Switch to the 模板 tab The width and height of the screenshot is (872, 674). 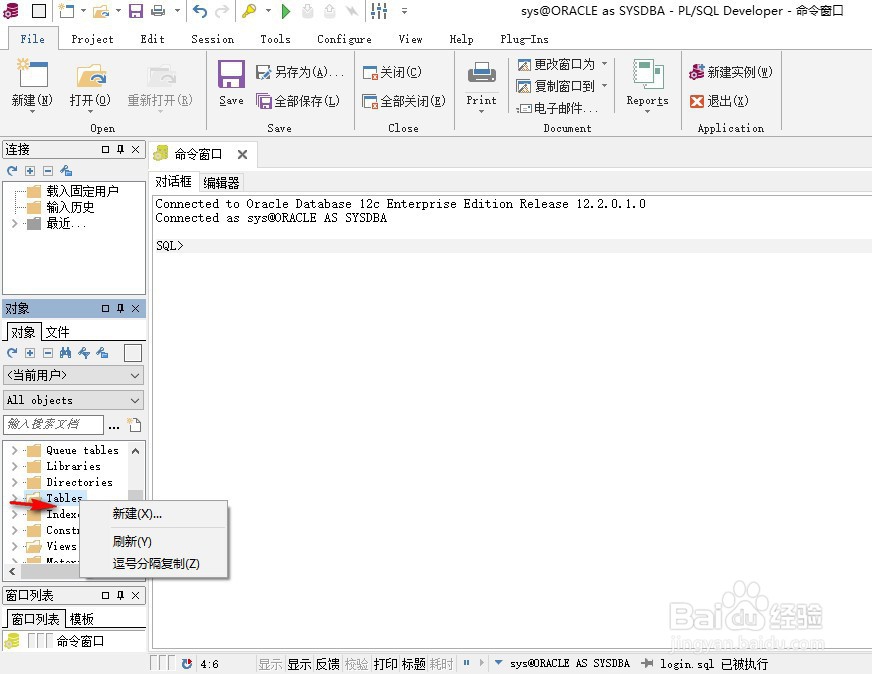pos(82,619)
